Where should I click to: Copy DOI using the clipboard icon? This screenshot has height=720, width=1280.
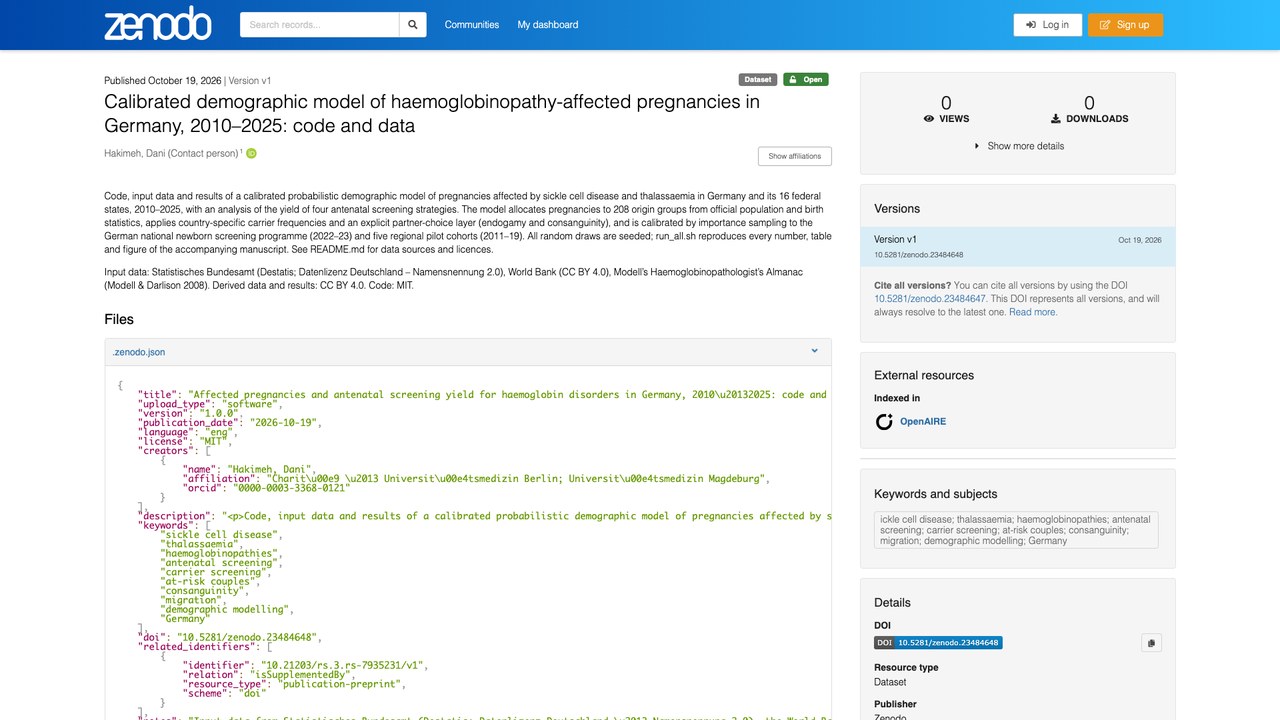[x=1151, y=644]
